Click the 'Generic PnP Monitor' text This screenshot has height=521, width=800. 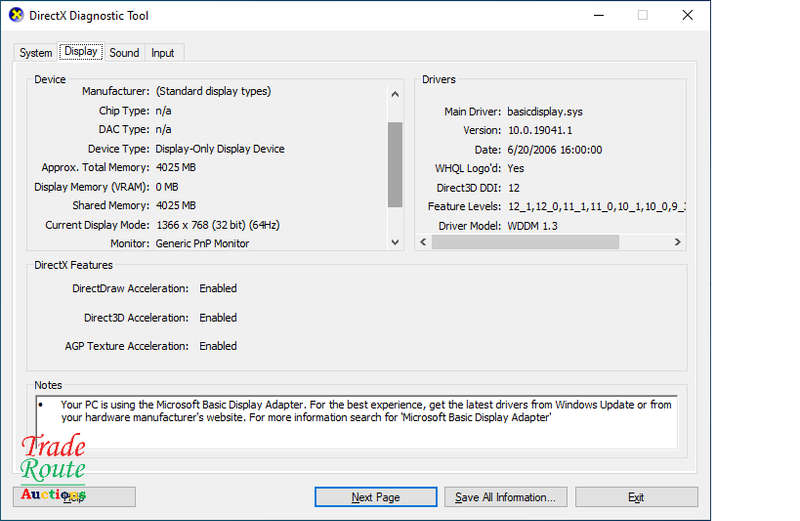(202, 244)
